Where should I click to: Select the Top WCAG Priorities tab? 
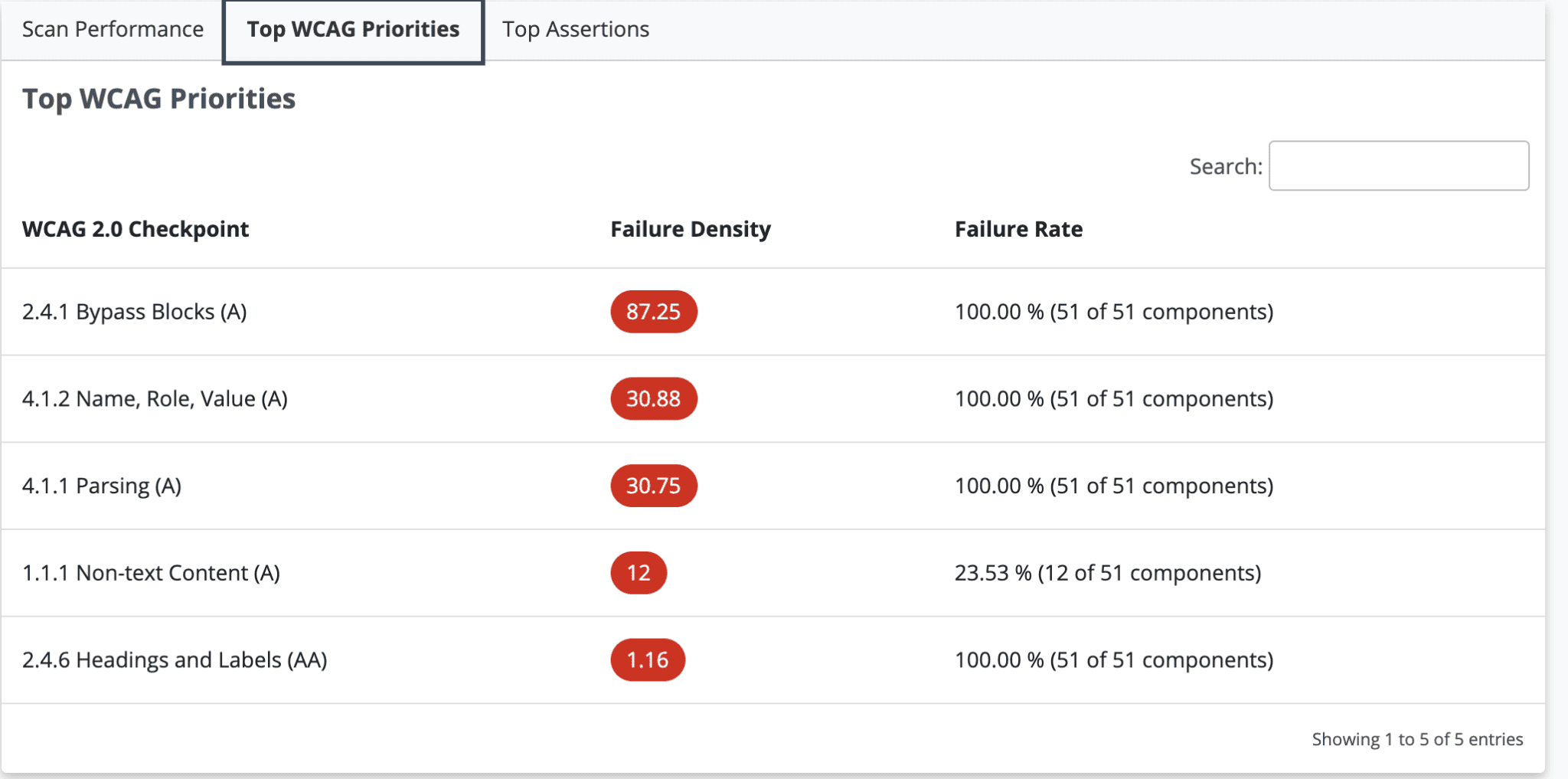(353, 31)
